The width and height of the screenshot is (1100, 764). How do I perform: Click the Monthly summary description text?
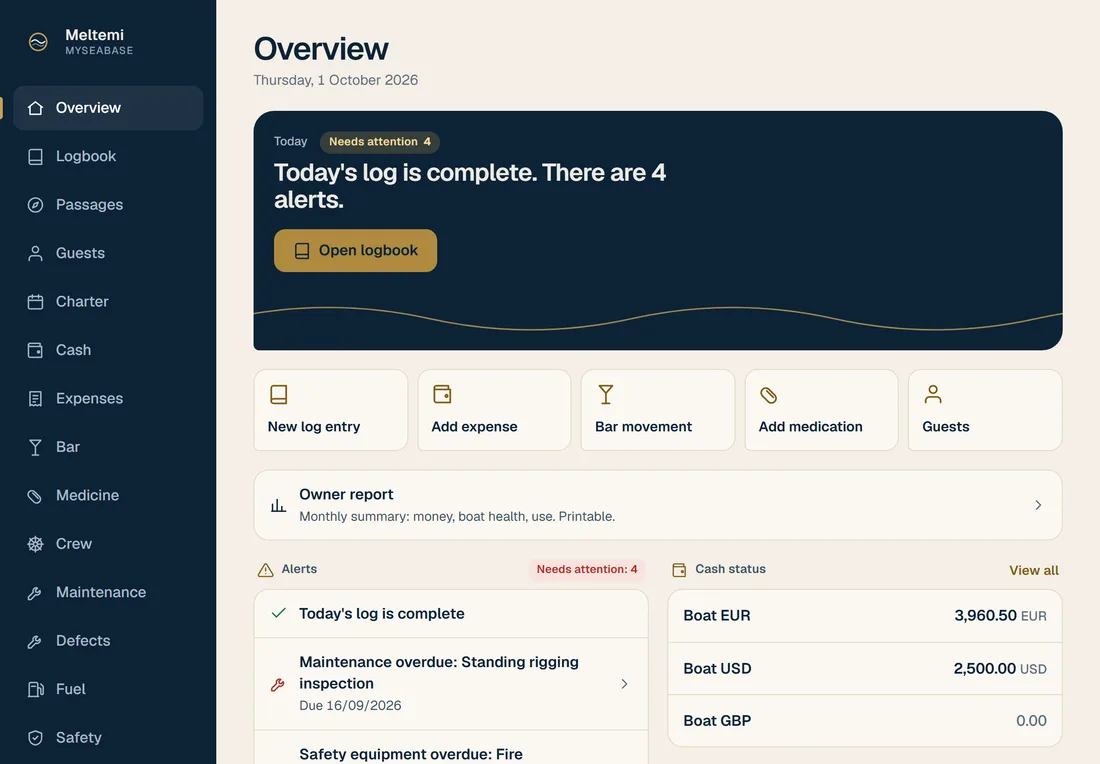pos(457,517)
